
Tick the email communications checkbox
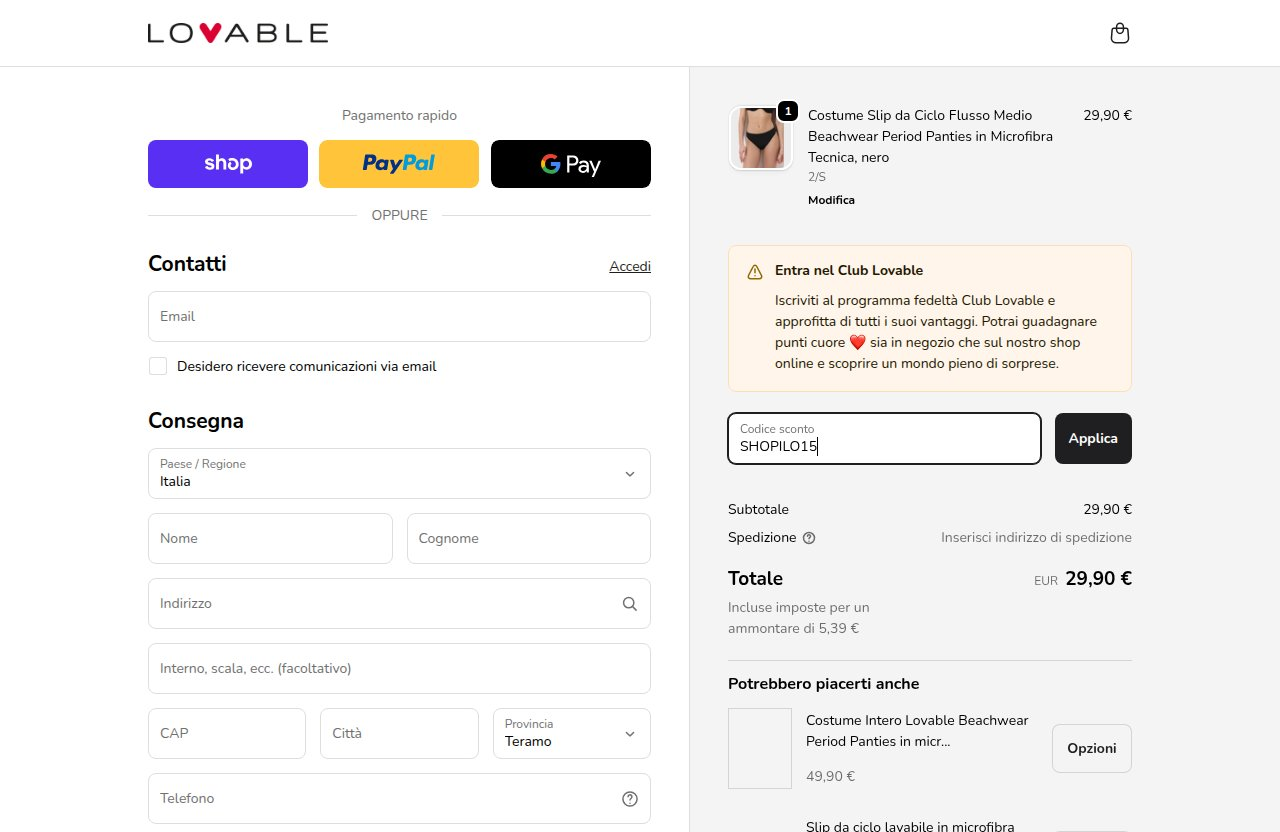(158, 366)
